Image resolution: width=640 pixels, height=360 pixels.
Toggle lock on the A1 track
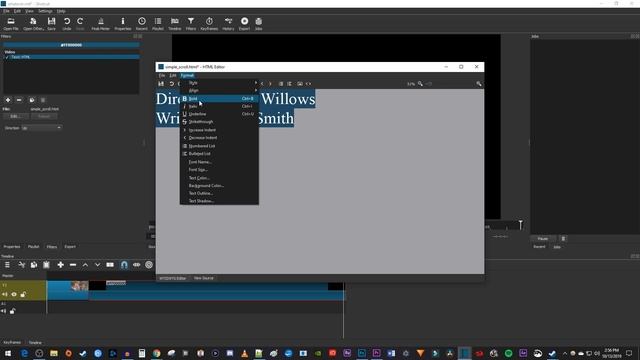12,311
